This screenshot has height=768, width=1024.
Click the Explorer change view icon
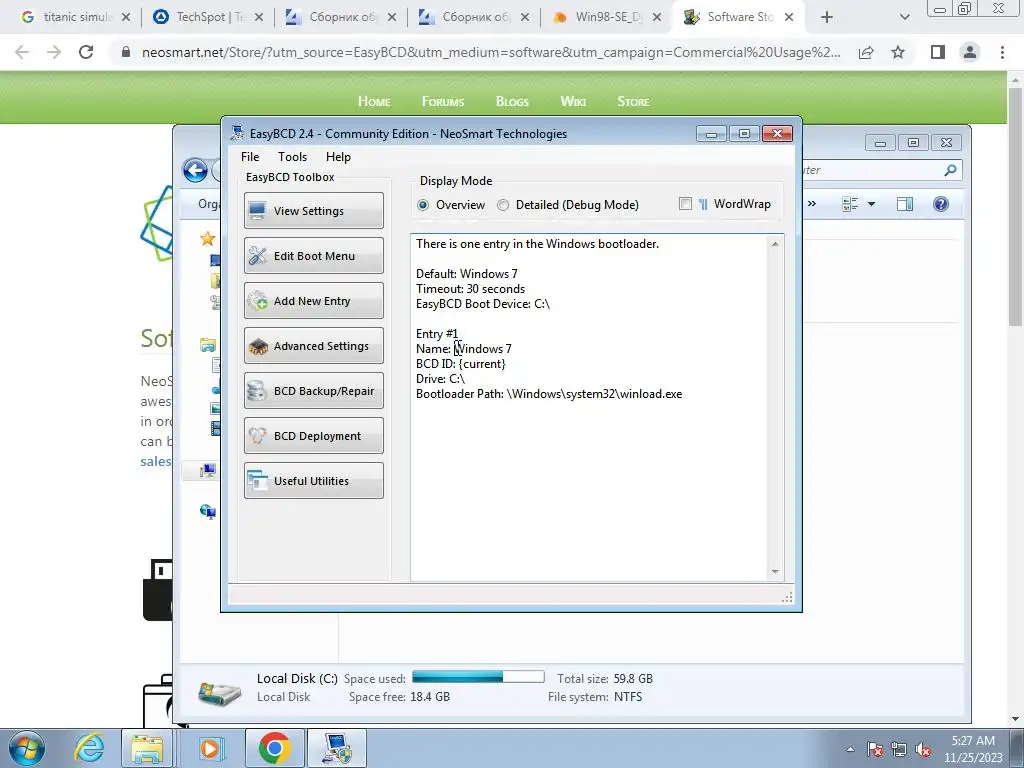tap(850, 204)
